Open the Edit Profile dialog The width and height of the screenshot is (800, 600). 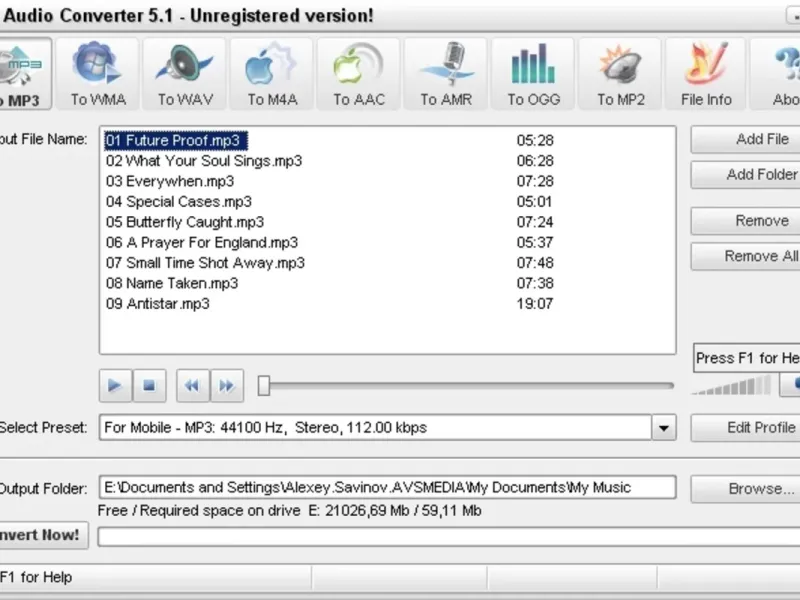(745, 428)
